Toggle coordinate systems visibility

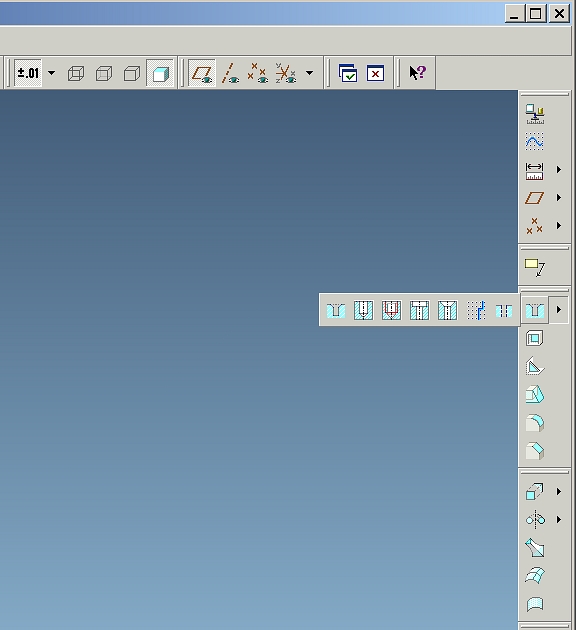pyautogui.click(x=286, y=74)
